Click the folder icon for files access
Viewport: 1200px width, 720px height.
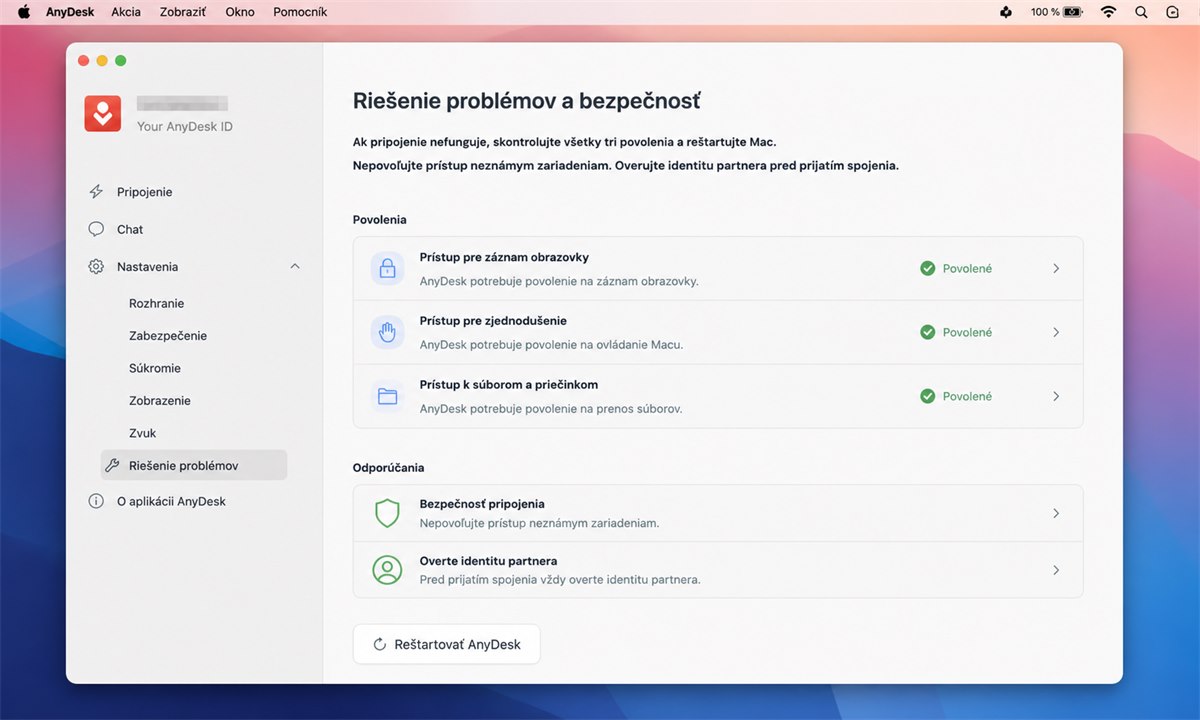(387, 397)
